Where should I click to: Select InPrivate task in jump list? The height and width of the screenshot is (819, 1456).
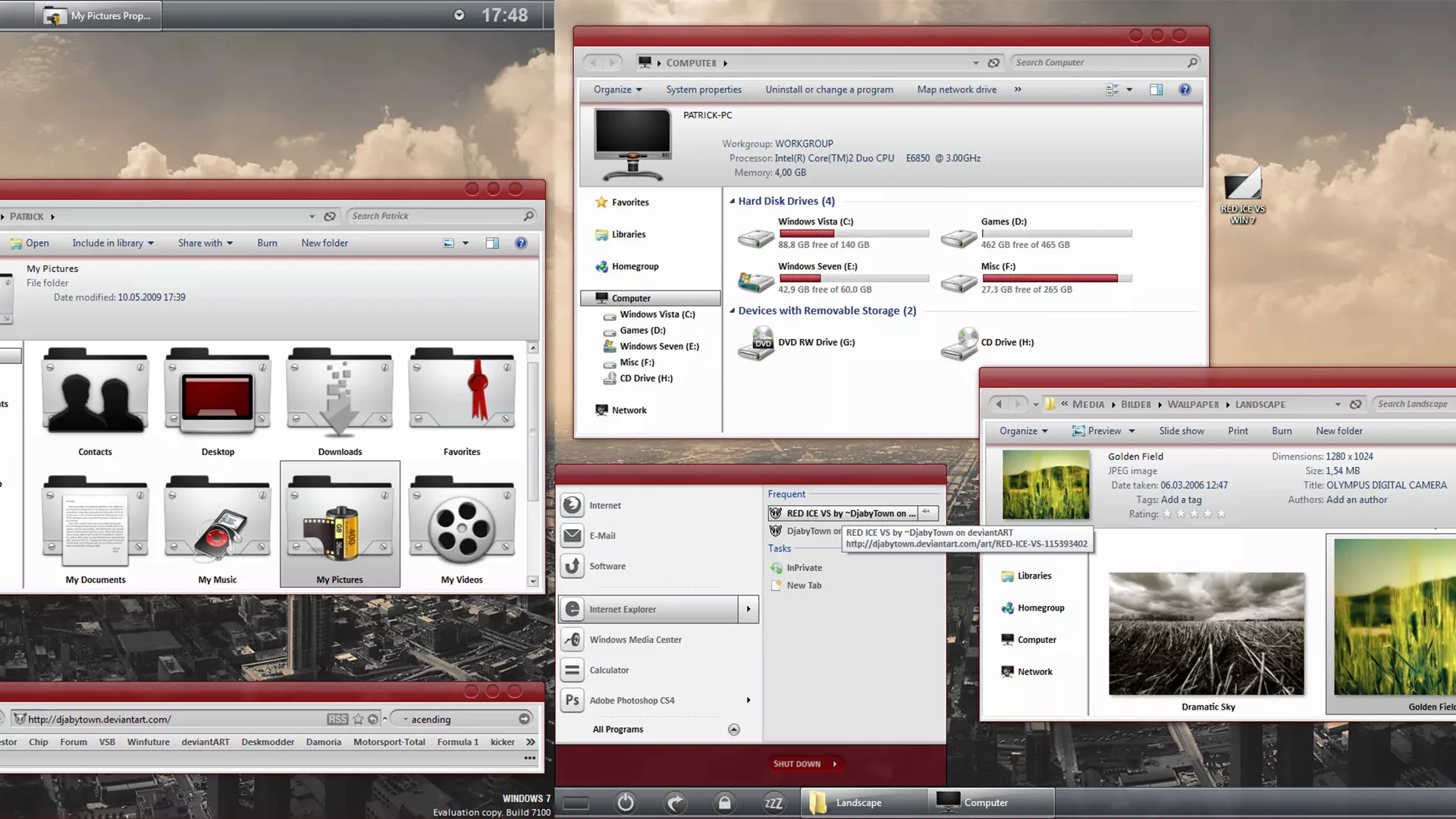tap(804, 568)
